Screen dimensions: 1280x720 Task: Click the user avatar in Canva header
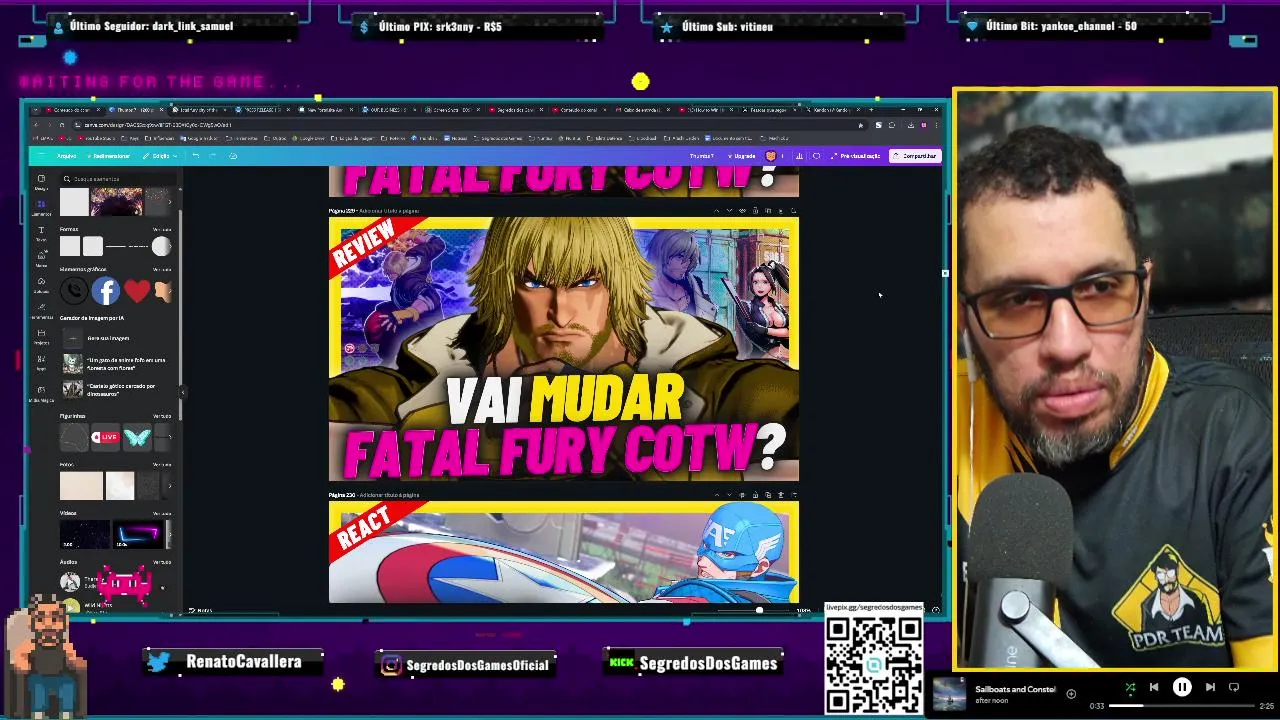click(771, 156)
